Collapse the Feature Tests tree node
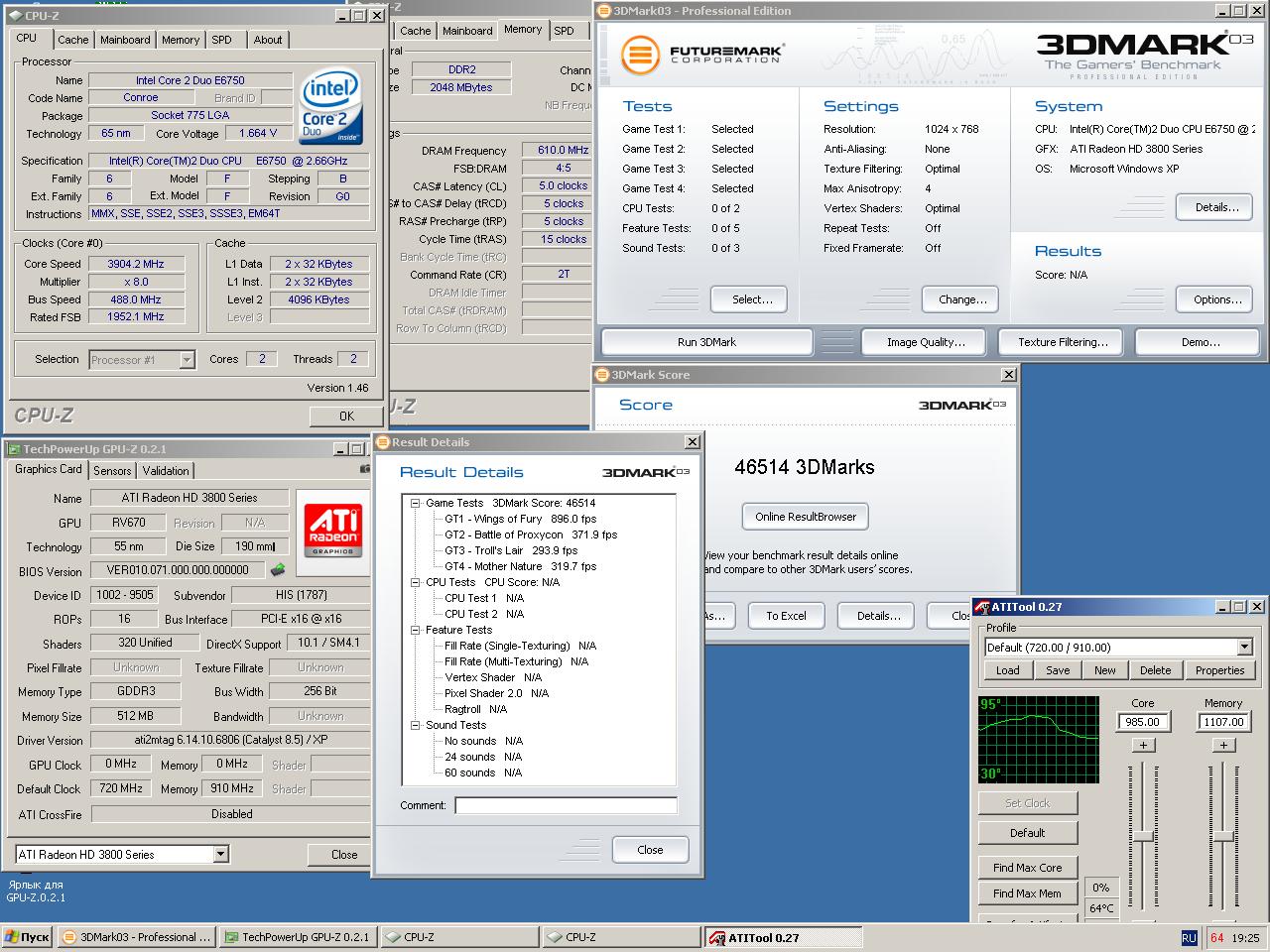Image resolution: width=1270 pixels, height=952 pixels. click(417, 630)
